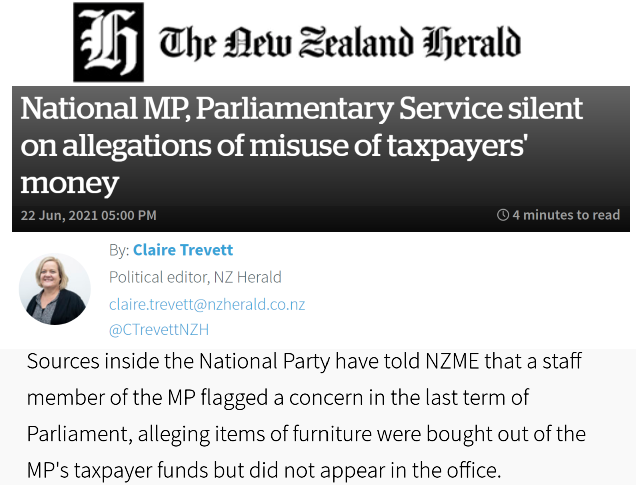Click the 'By:' label before author name
The height and width of the screenshot is (485, 638).
coord(119,250)
